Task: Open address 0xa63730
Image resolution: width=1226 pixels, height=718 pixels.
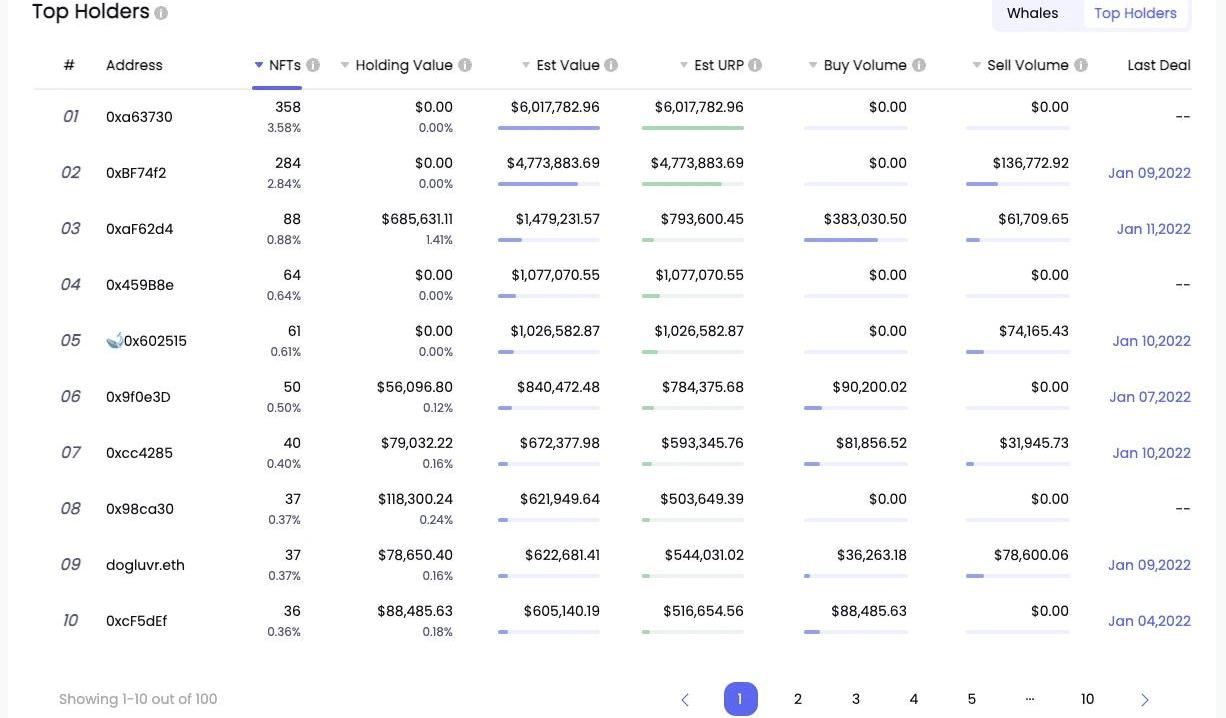Action: 139,117
